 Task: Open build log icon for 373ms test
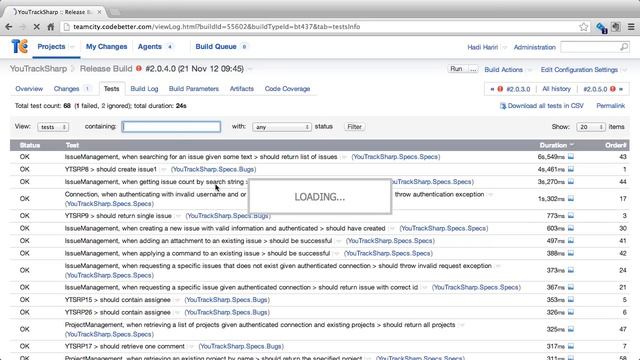571,270
